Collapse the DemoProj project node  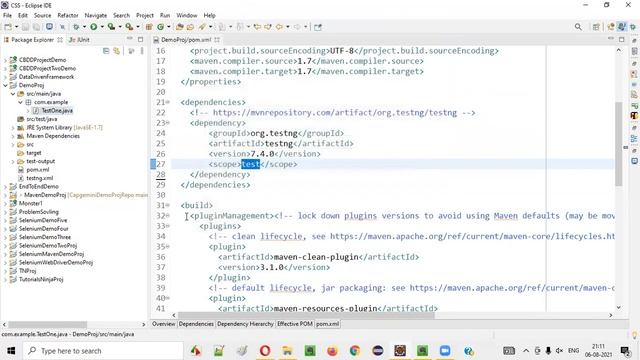tap(5, 85)
